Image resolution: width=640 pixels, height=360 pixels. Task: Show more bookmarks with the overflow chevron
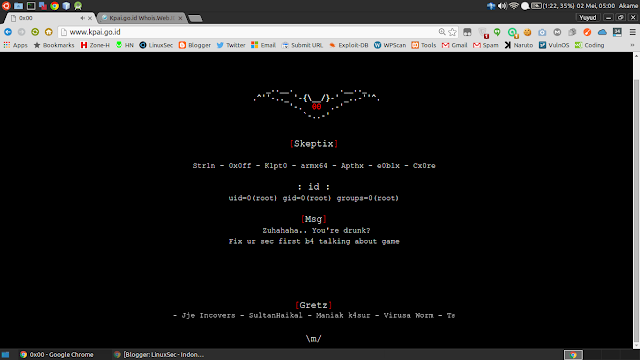[632, 45]
